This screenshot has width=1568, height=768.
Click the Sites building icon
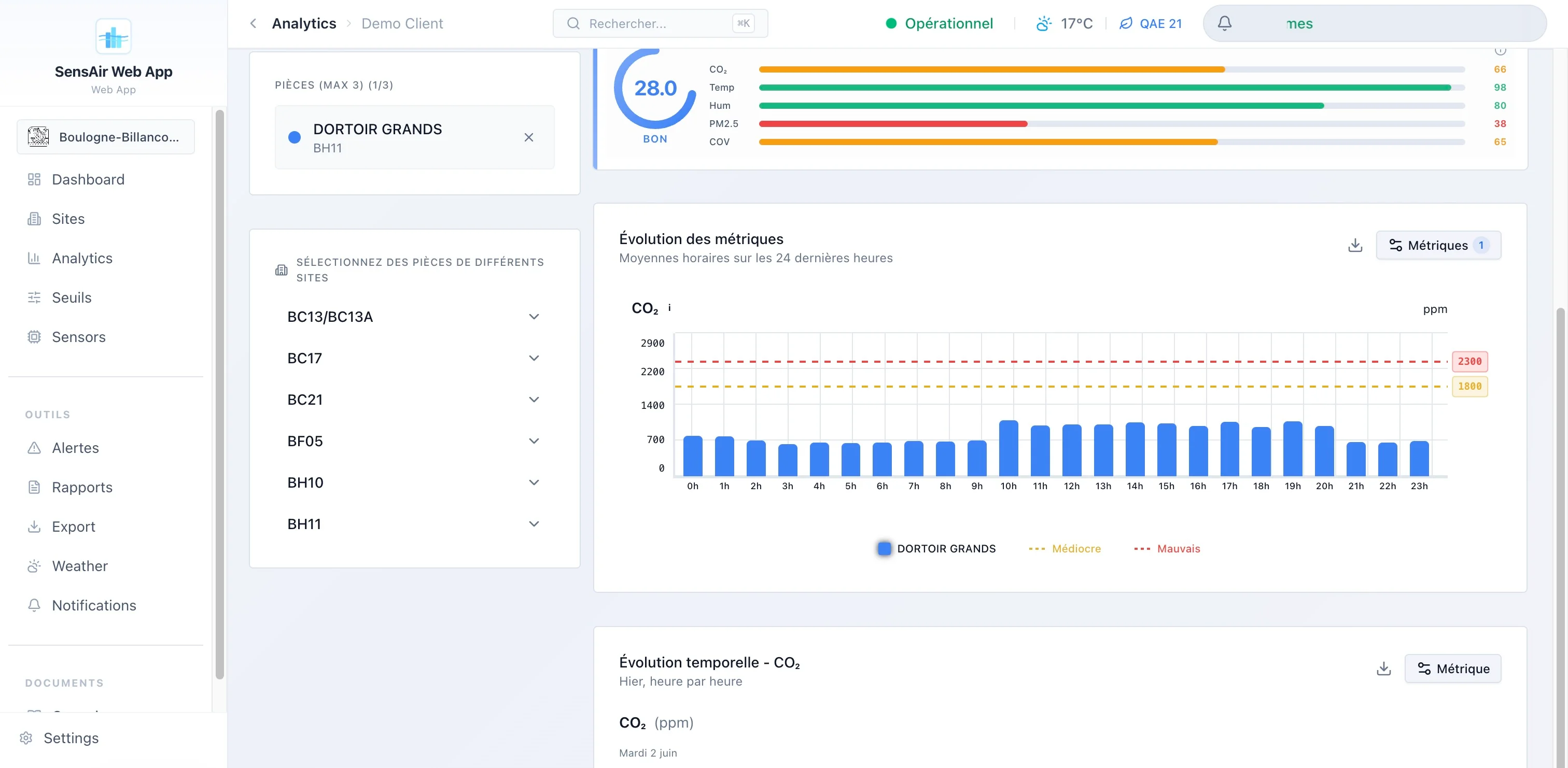coord(34,219)
